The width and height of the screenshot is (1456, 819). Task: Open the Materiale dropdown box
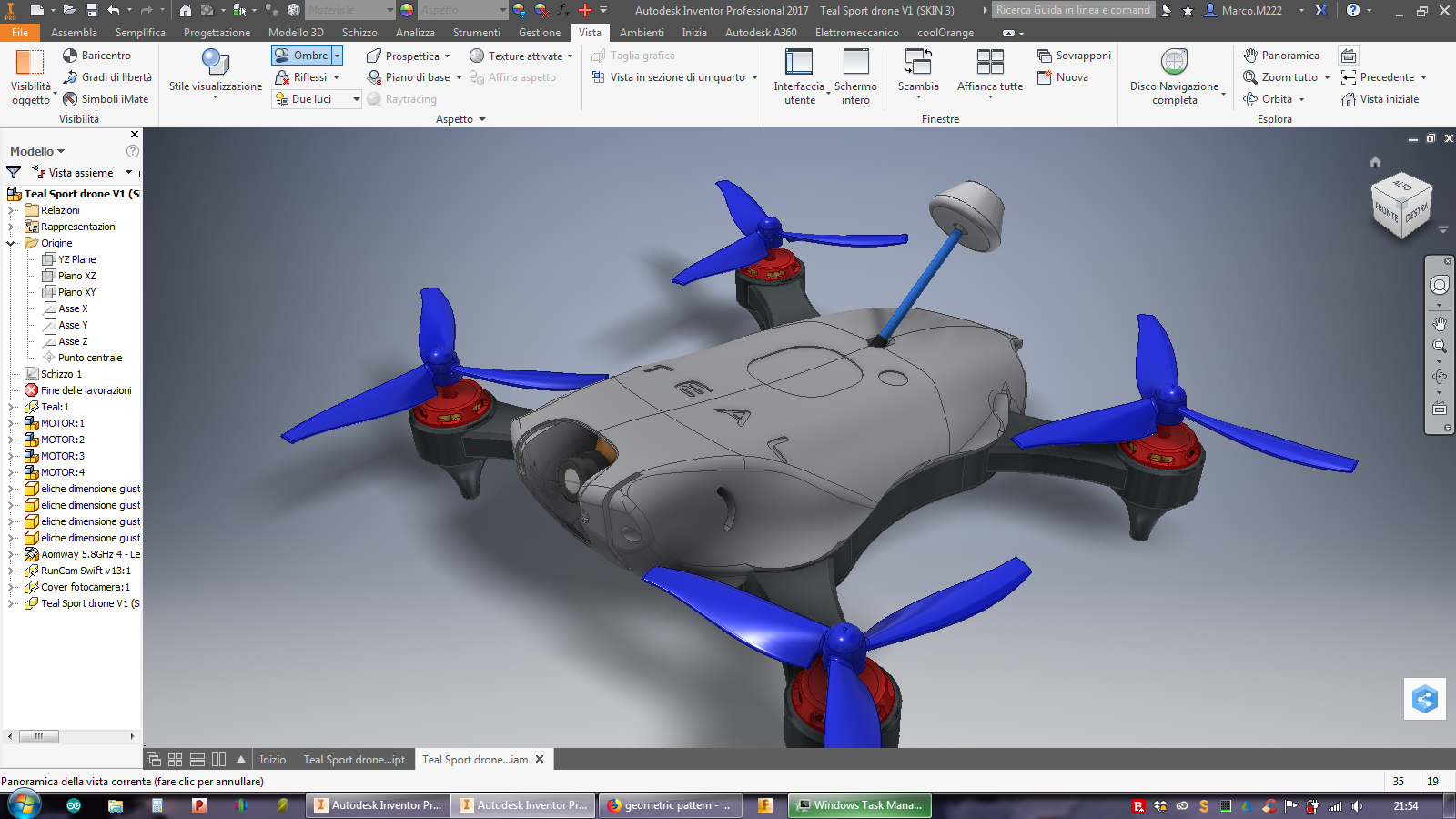point(350,10)
